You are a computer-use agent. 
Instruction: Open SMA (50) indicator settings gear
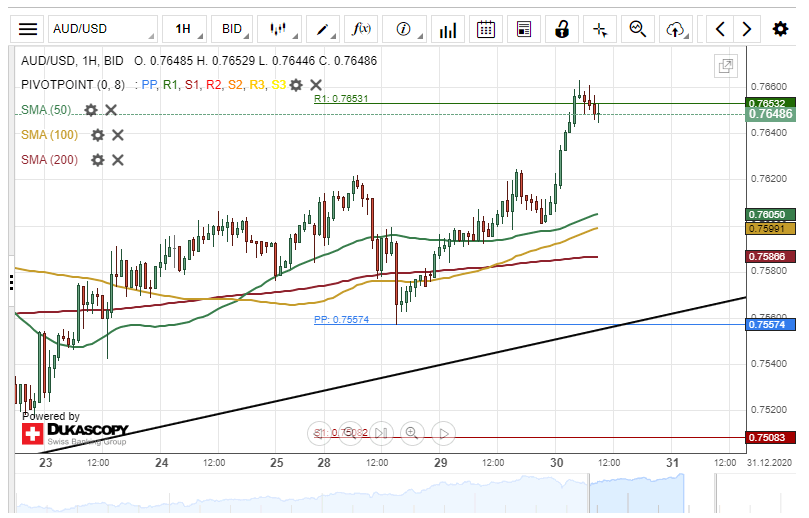coord(91,110)
